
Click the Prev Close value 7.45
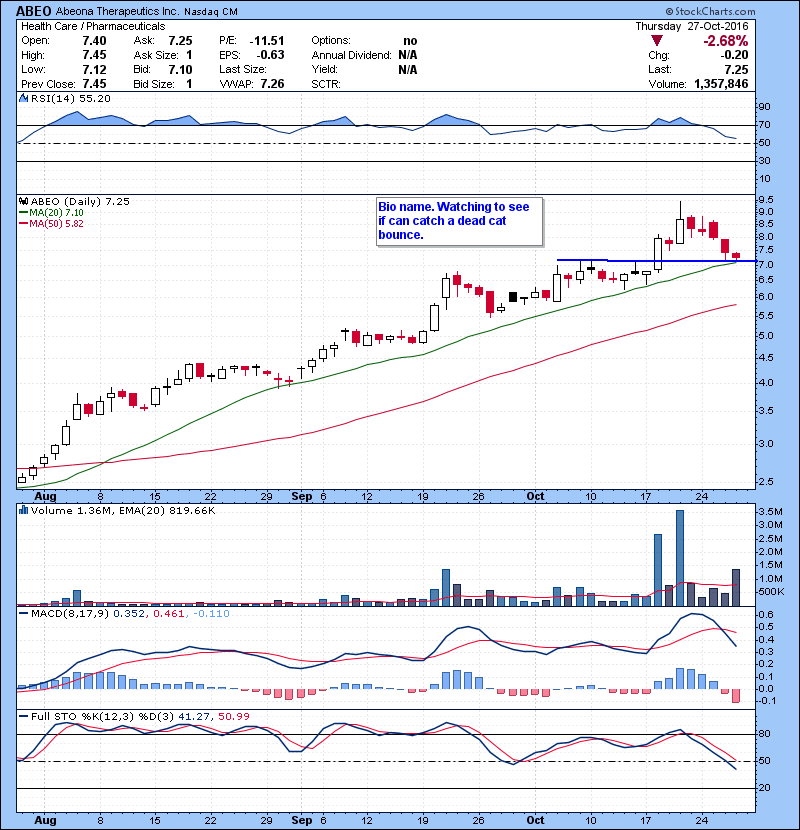tap(94, 84)
